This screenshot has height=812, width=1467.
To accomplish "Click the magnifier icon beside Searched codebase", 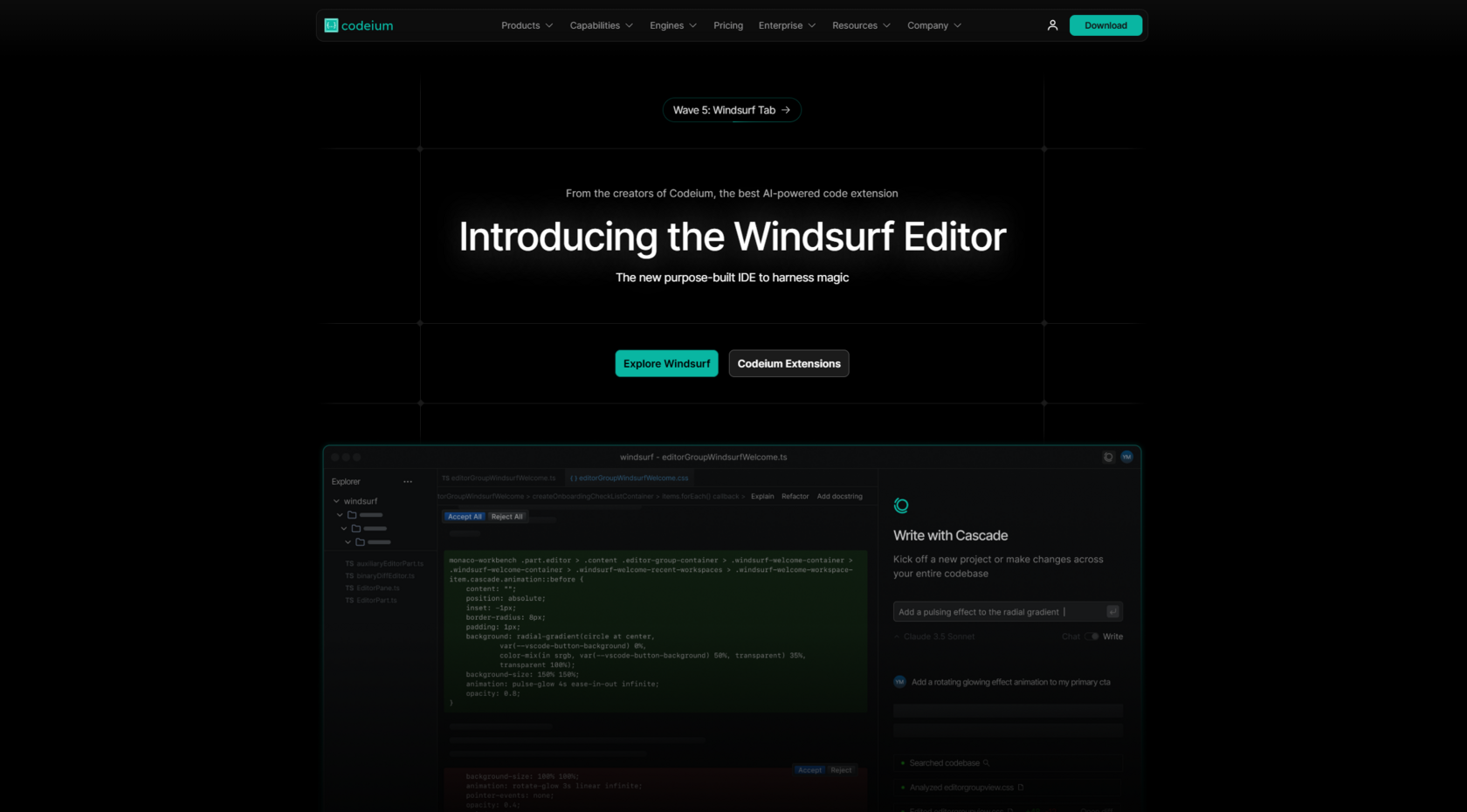I will tap(986, 763).
